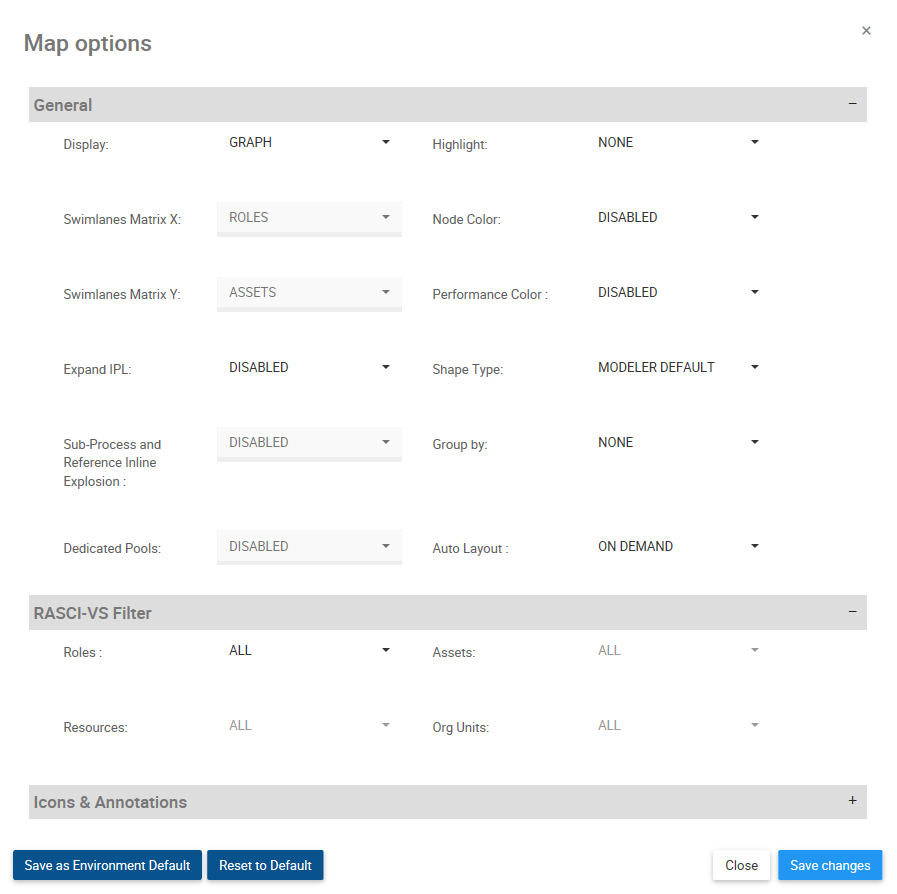Click the Auto Layout : label
Viewport: 897px width, 894px height.
tap(470, 549)
